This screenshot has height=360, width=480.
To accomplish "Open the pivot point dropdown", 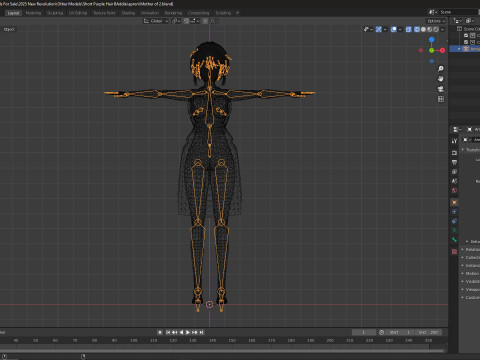I will point(176,21).
